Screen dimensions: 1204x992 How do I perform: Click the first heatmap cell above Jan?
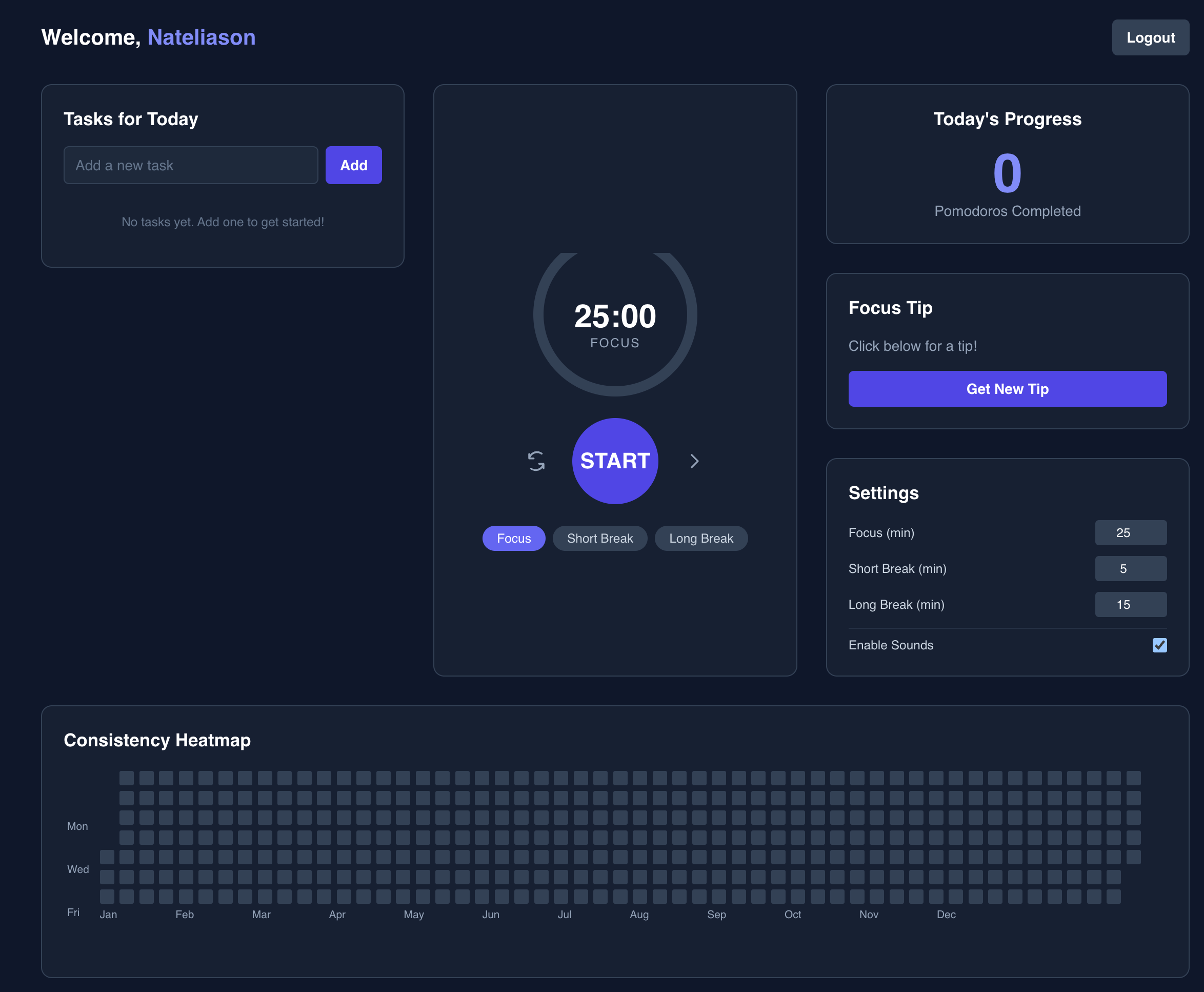click(107, 857)
